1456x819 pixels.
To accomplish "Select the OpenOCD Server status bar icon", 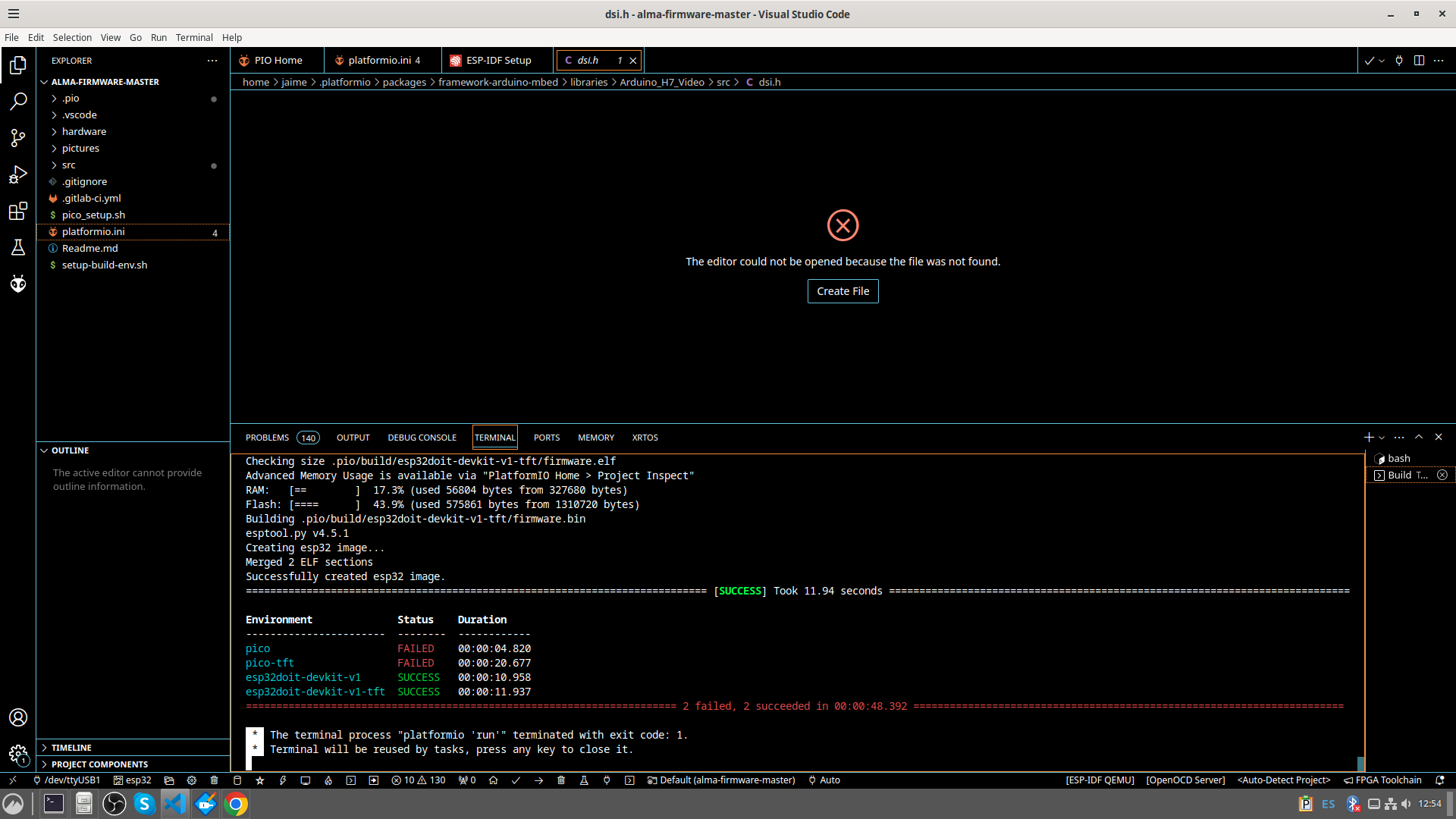I will tap(1185, 780).
